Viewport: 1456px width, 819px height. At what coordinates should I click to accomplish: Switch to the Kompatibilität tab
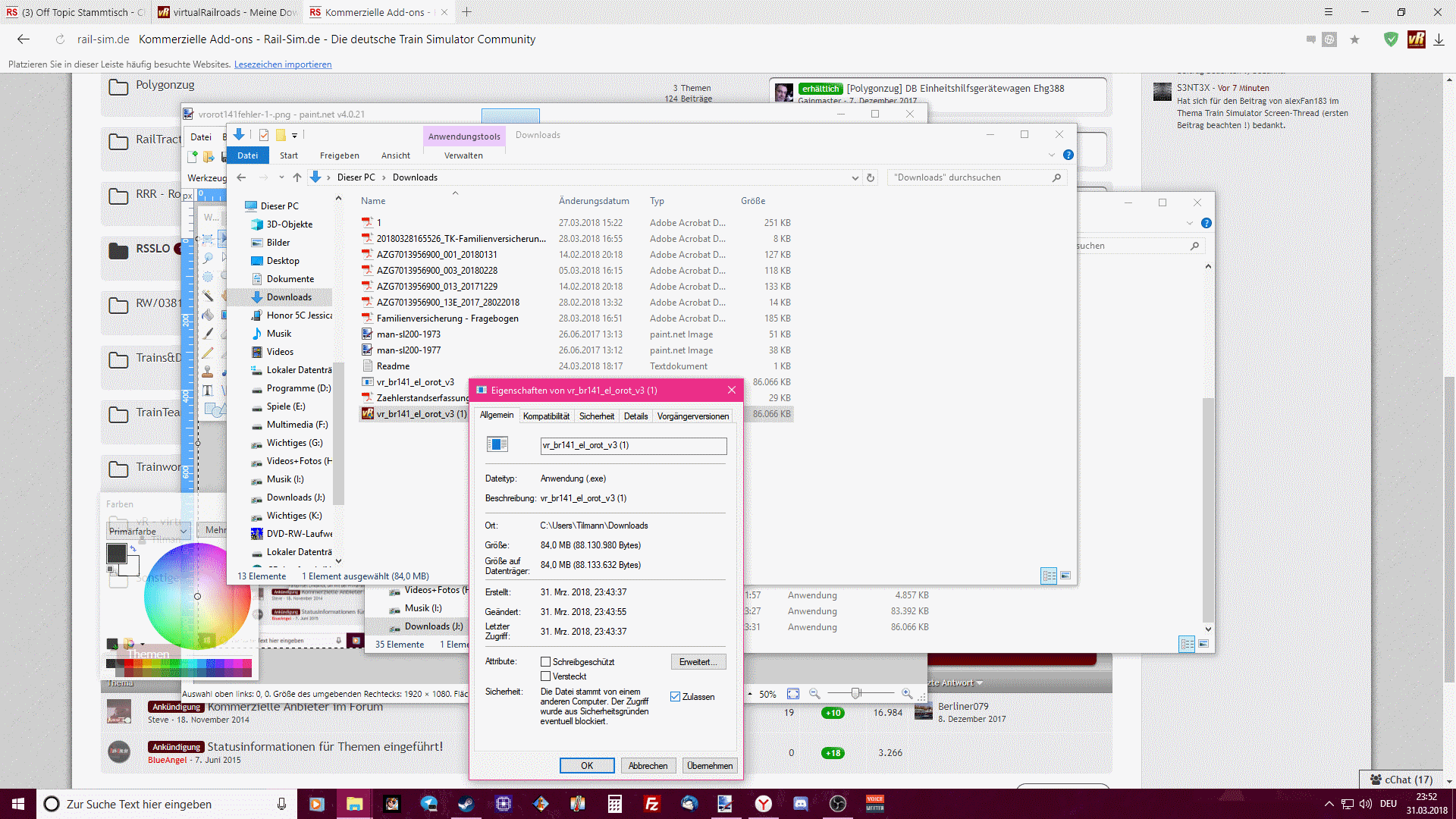click(x=546, y=416)
